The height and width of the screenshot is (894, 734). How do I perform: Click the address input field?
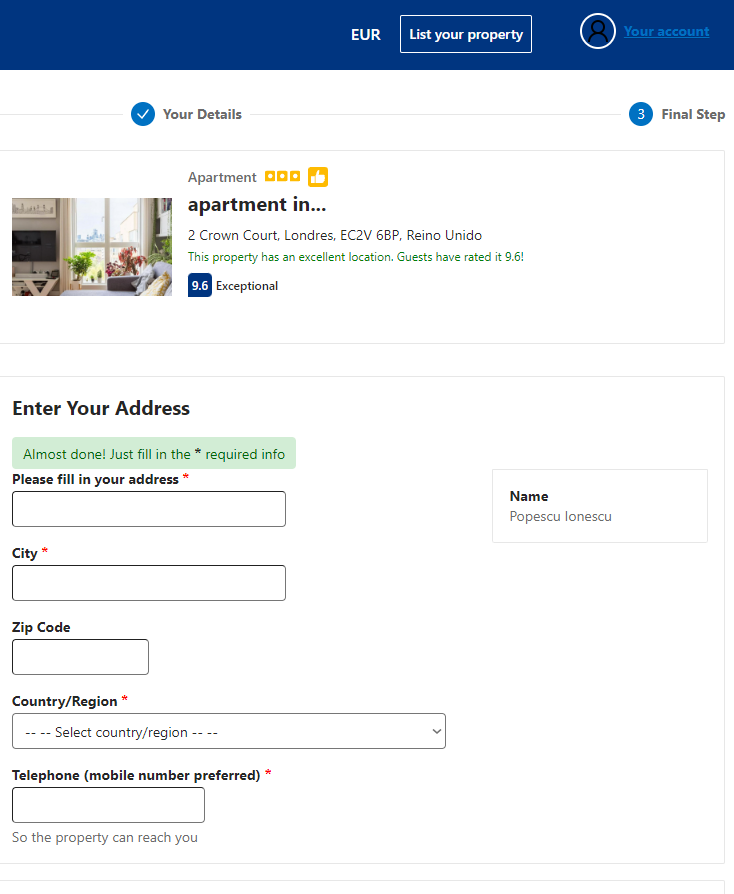(x=149, y=509)
